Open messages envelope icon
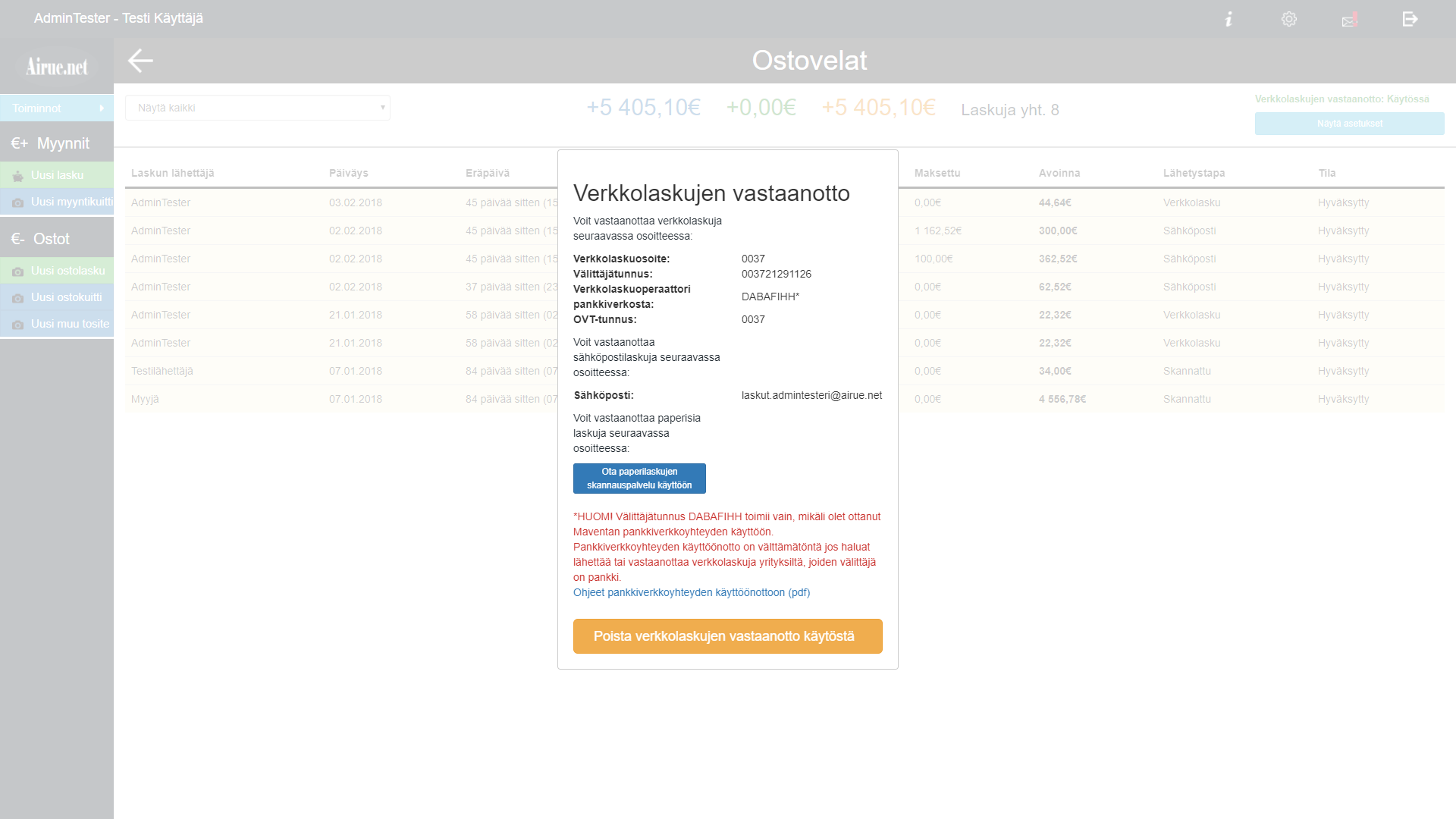Screen dimensions: 1456x819 (x=1349, y=20)
